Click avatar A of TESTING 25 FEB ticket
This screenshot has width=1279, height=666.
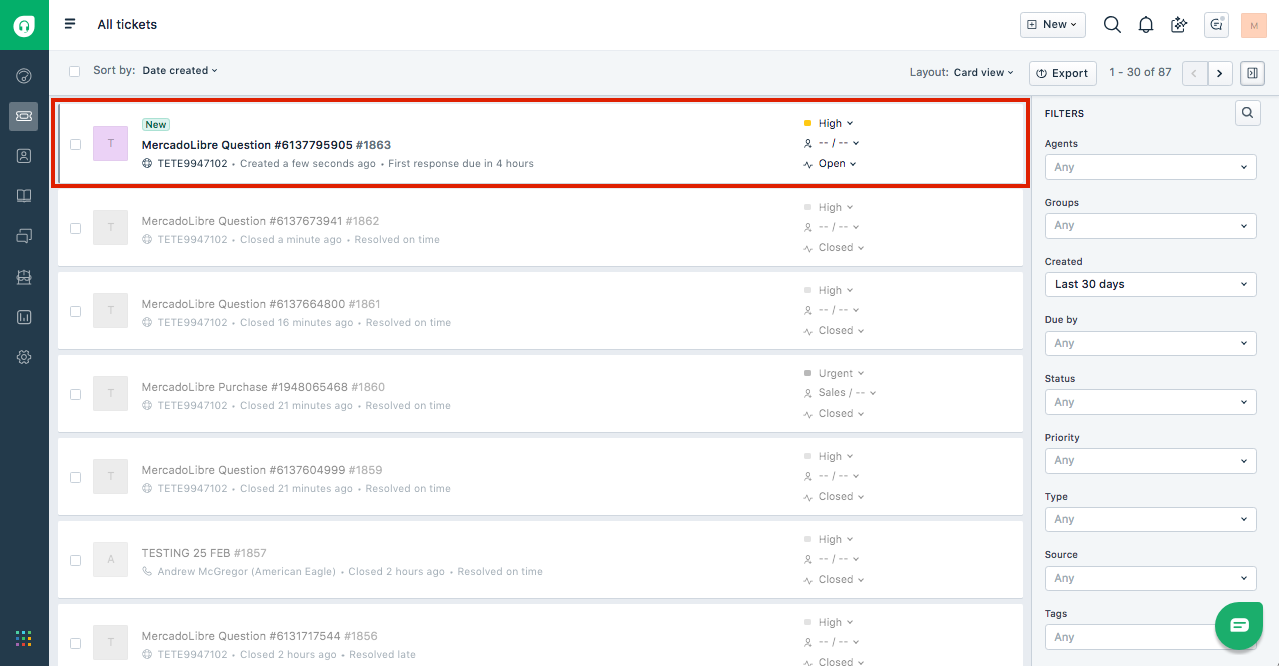(x=110, y=559)
